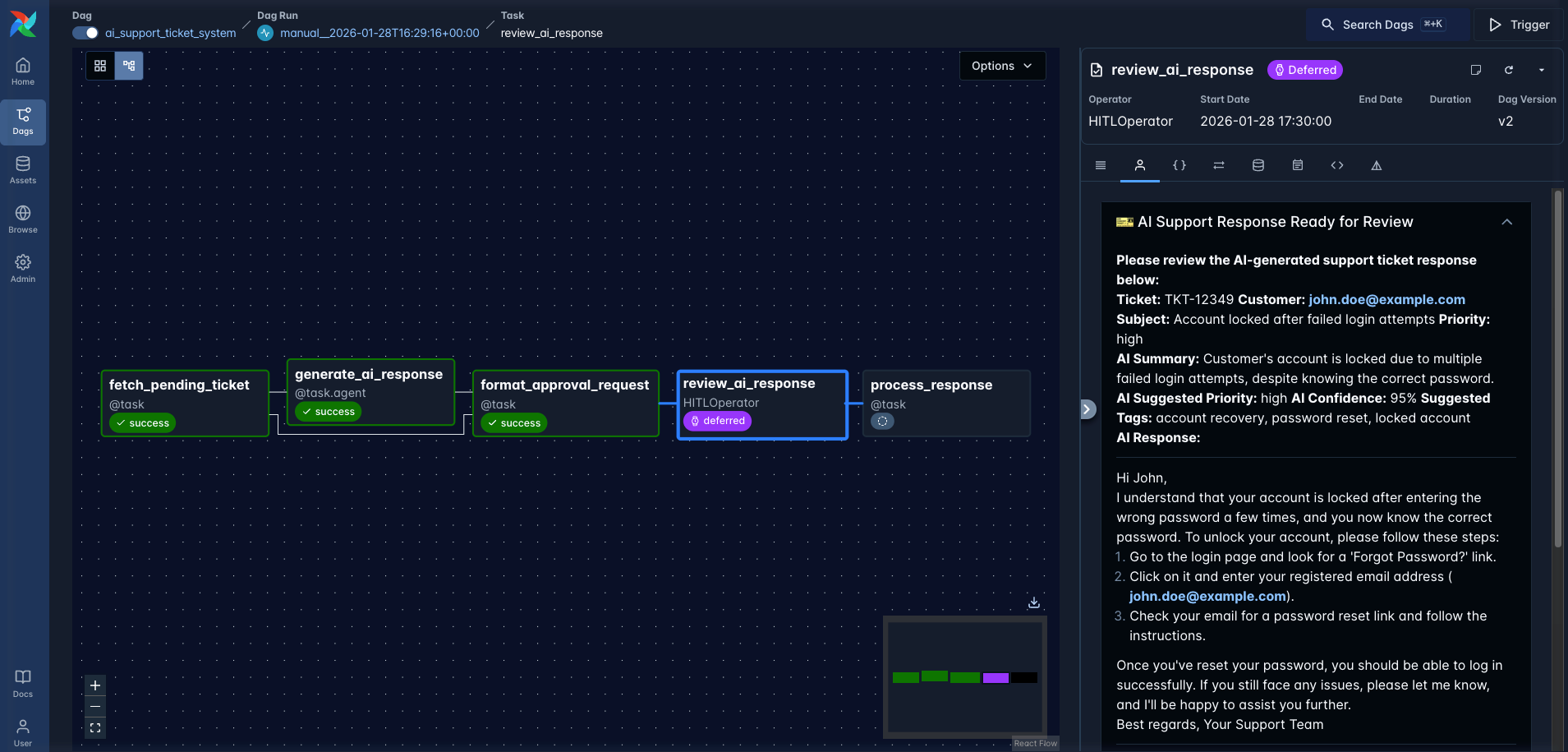
Task: Open the Assets page in sidebar
Action: [23, 170]
